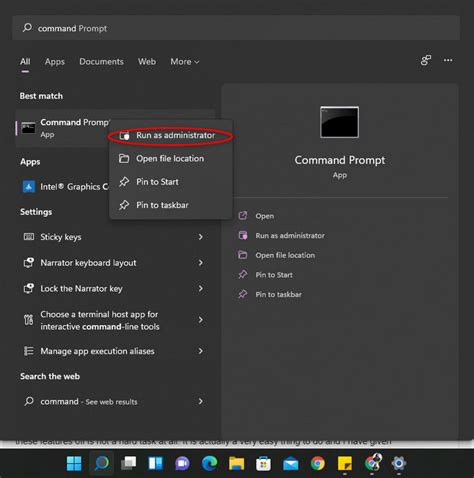474x478 pixels.
Task: Choose Pin to taskbar in context menu
Action: click(x=171, y=205)
